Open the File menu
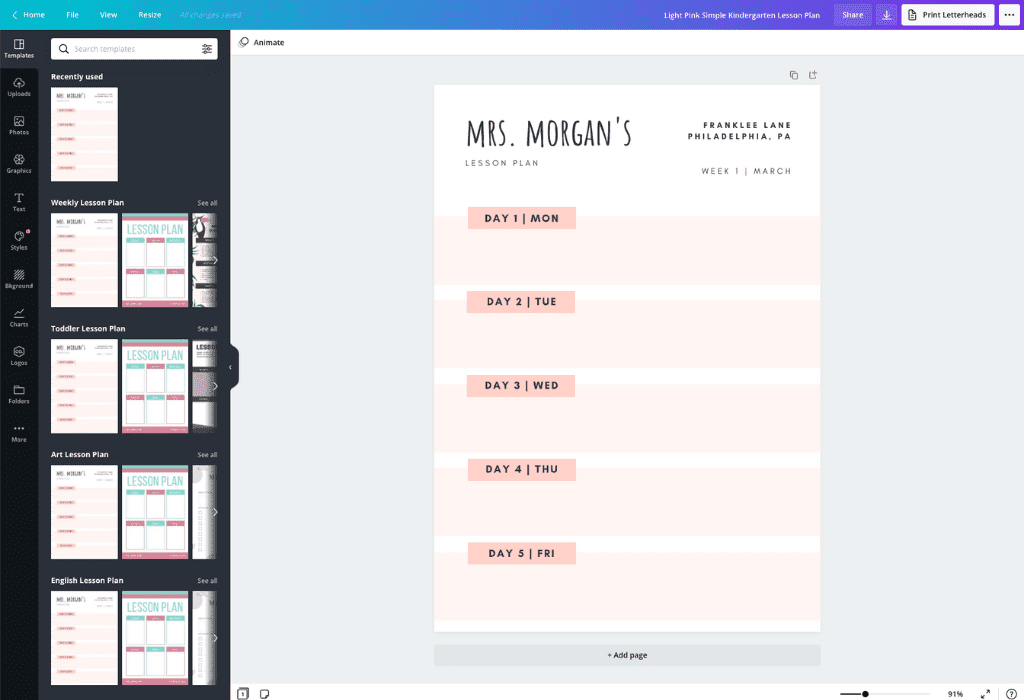Image resolution: width=1024 pixels, height=700 pixels. (x=72, y=14)
